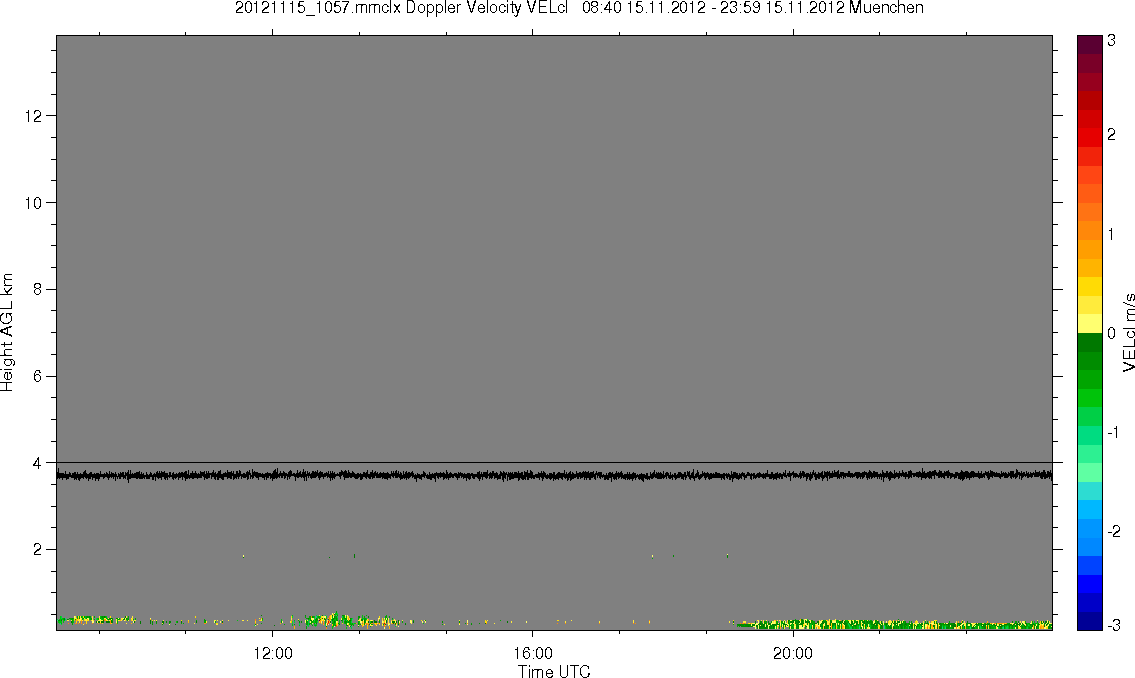1135x678 pixels.
Task: Click the colorbar value 0
Action: pos(1111,334)
